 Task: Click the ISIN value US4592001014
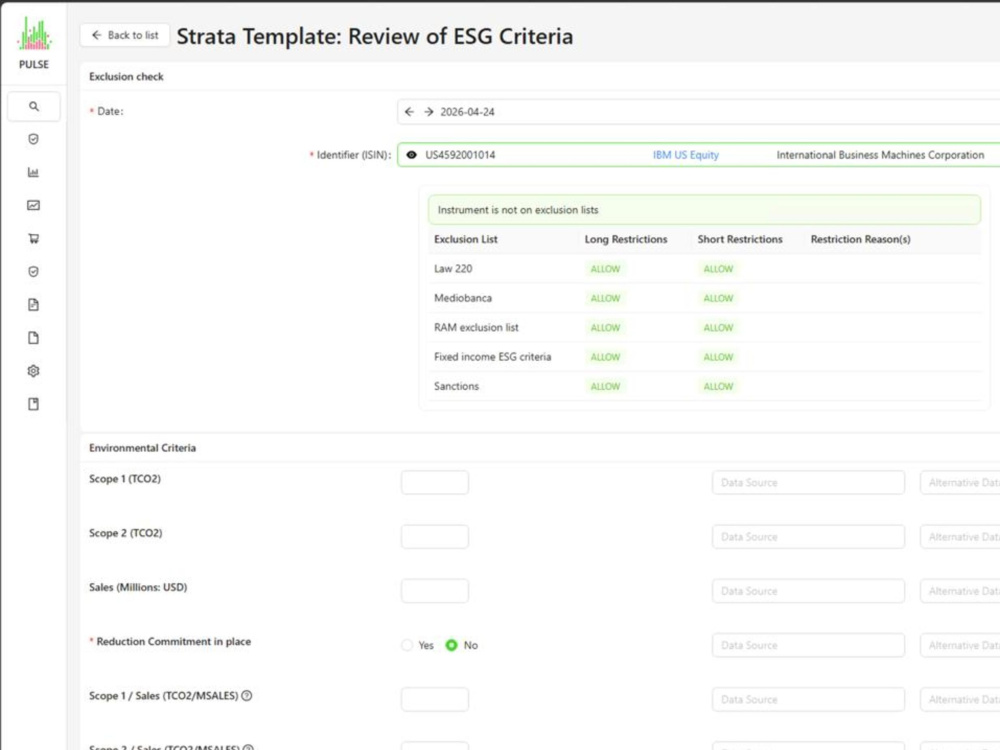[460, 155]
